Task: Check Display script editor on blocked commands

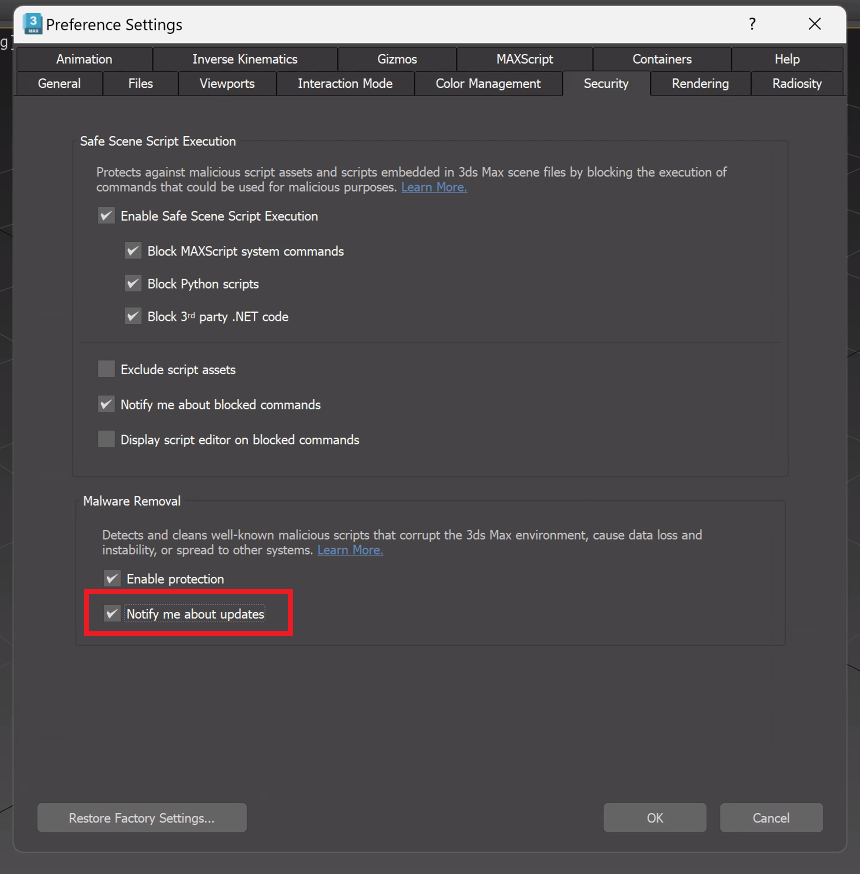Action: pyautogui.click(x=106, y=439)
